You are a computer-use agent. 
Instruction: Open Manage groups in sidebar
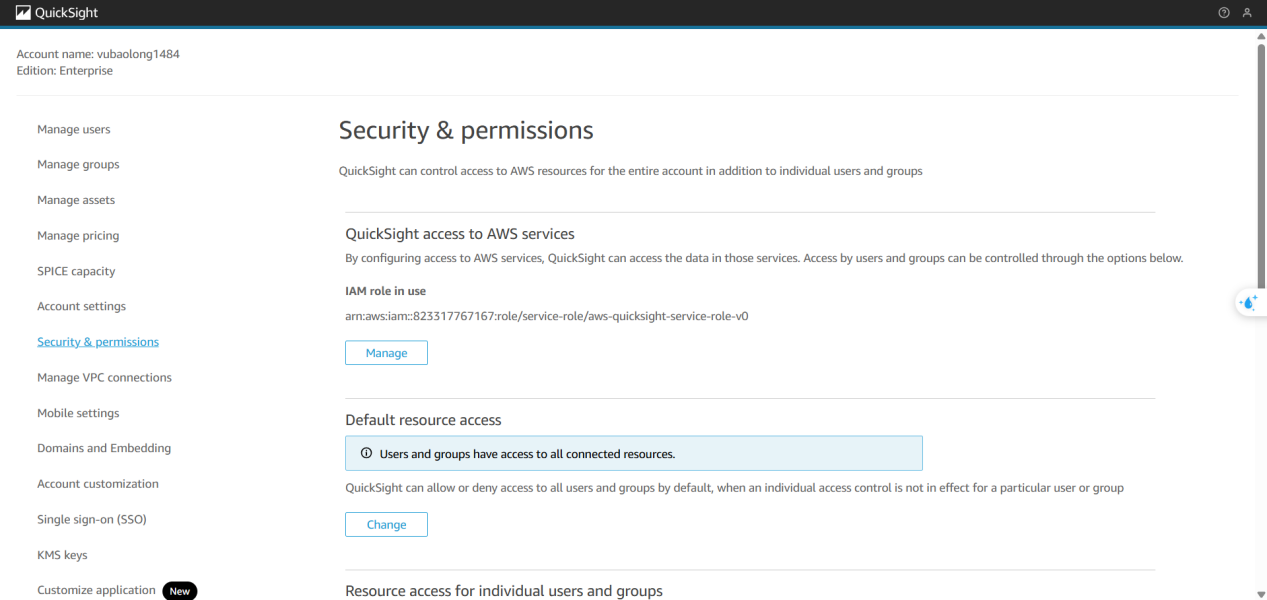pos(78,164)
